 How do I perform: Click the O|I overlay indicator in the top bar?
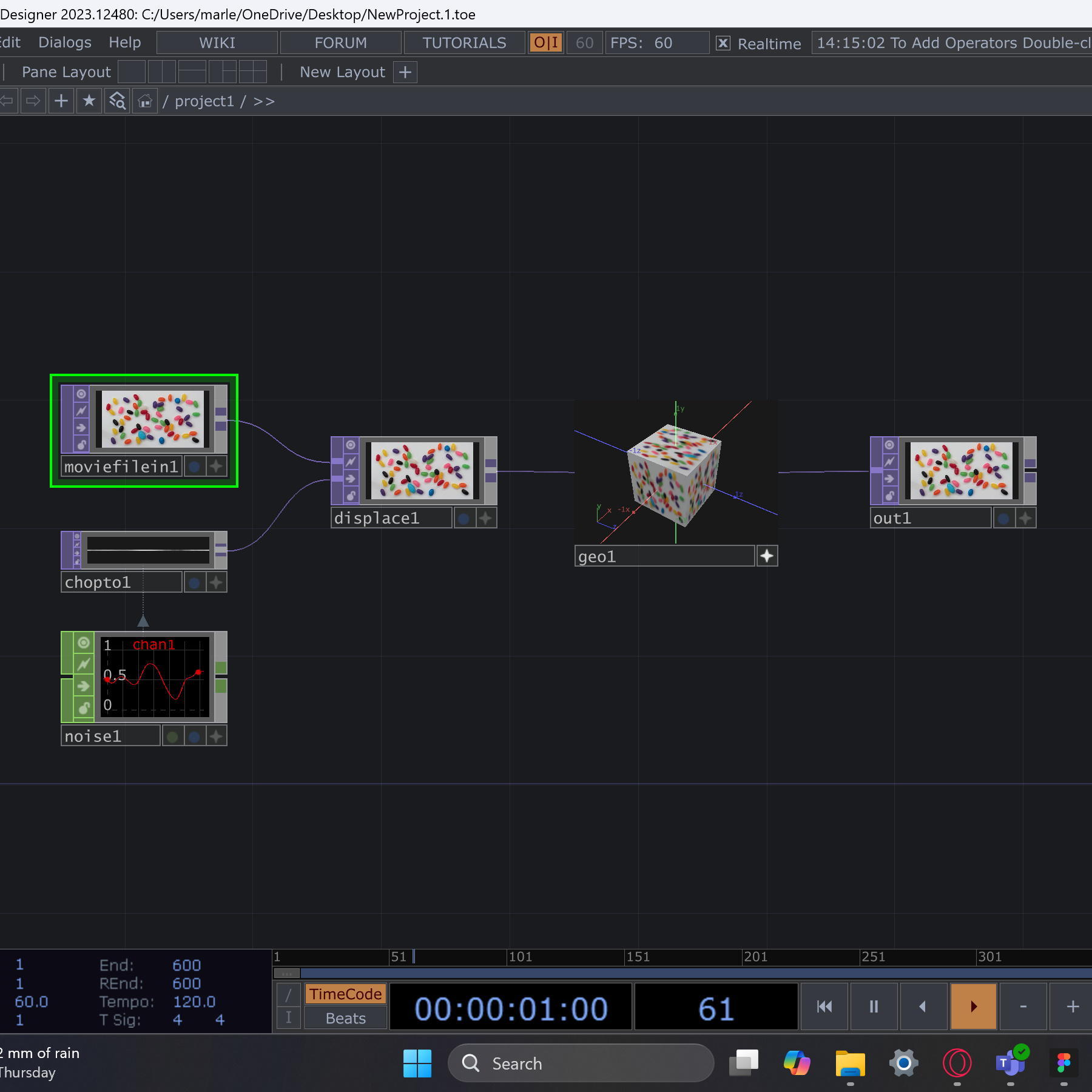click(x=545, y=42)
